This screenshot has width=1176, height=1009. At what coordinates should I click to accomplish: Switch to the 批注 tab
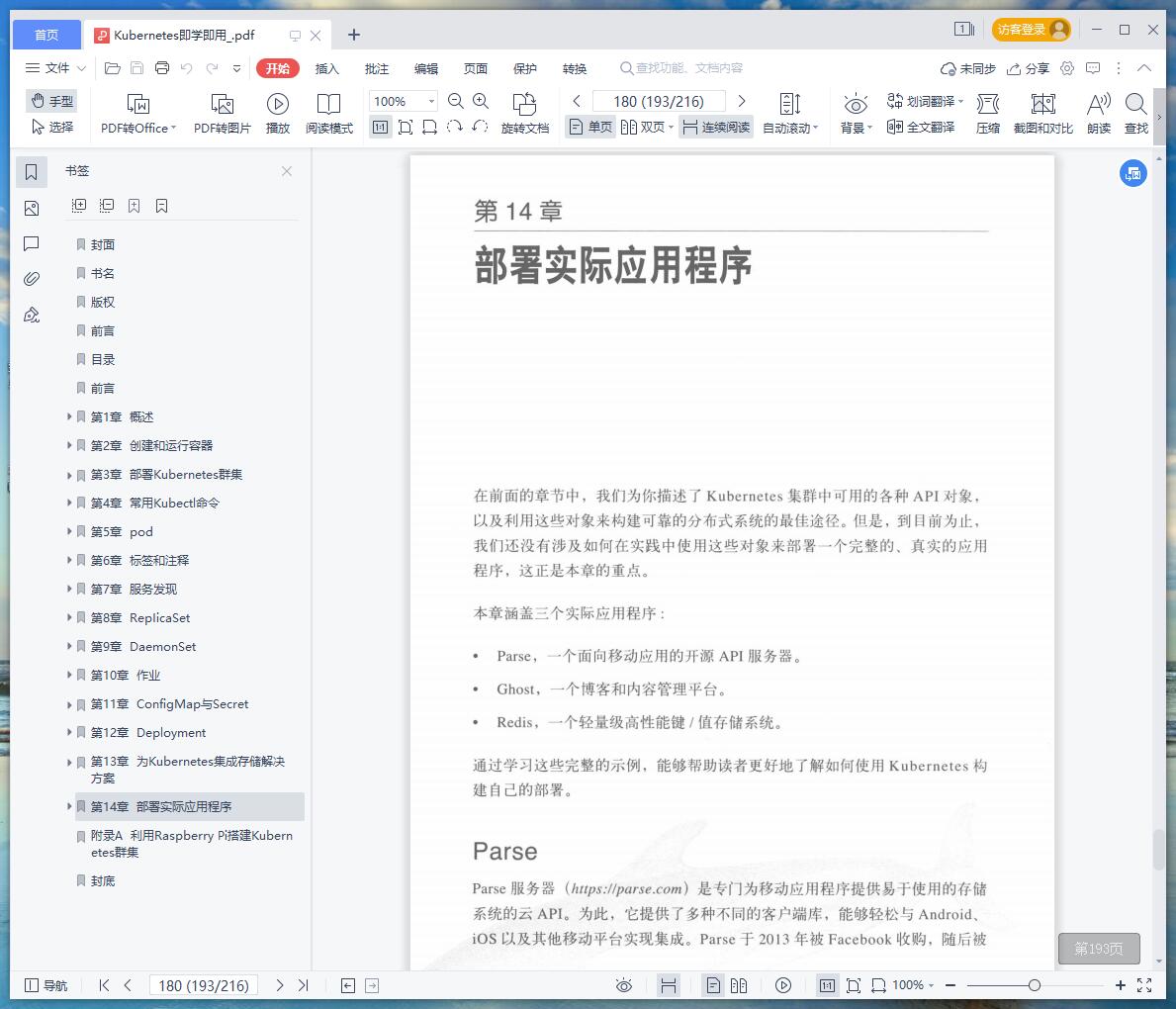click(377, 68)
